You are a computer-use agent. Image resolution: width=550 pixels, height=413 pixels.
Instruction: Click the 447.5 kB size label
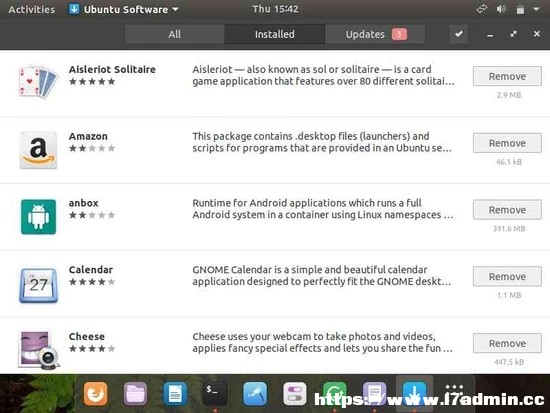tap(509, 362)
